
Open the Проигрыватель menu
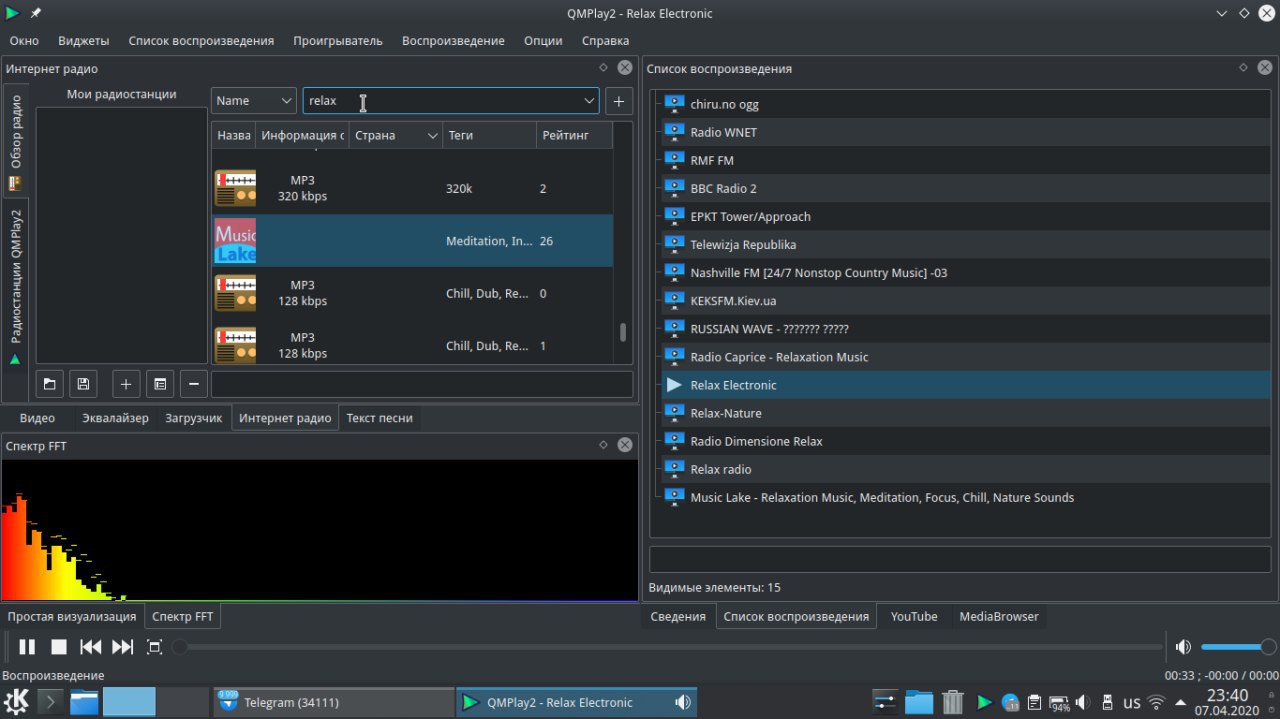pyautogui.click(x=338, y=41)
